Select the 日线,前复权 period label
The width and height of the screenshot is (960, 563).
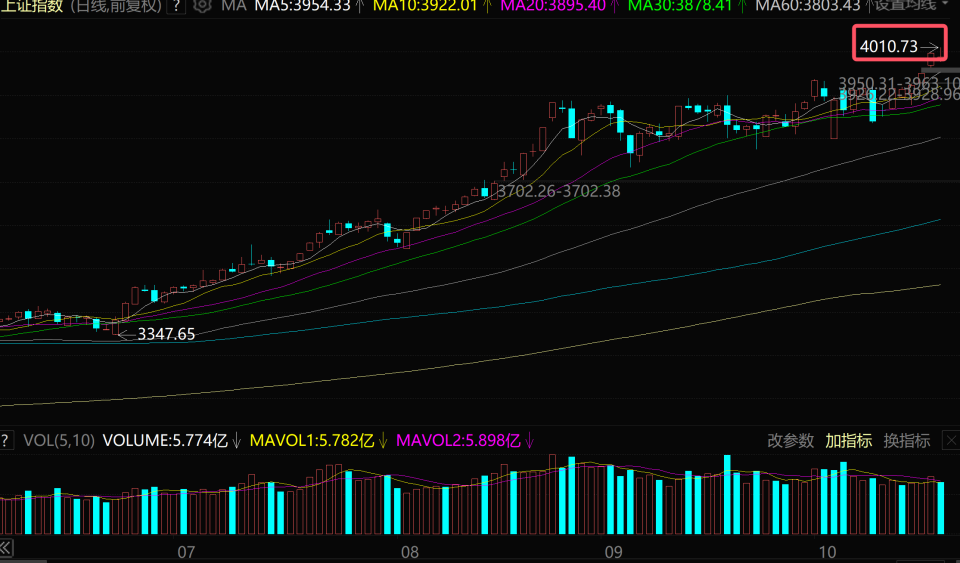click(116, 6)
